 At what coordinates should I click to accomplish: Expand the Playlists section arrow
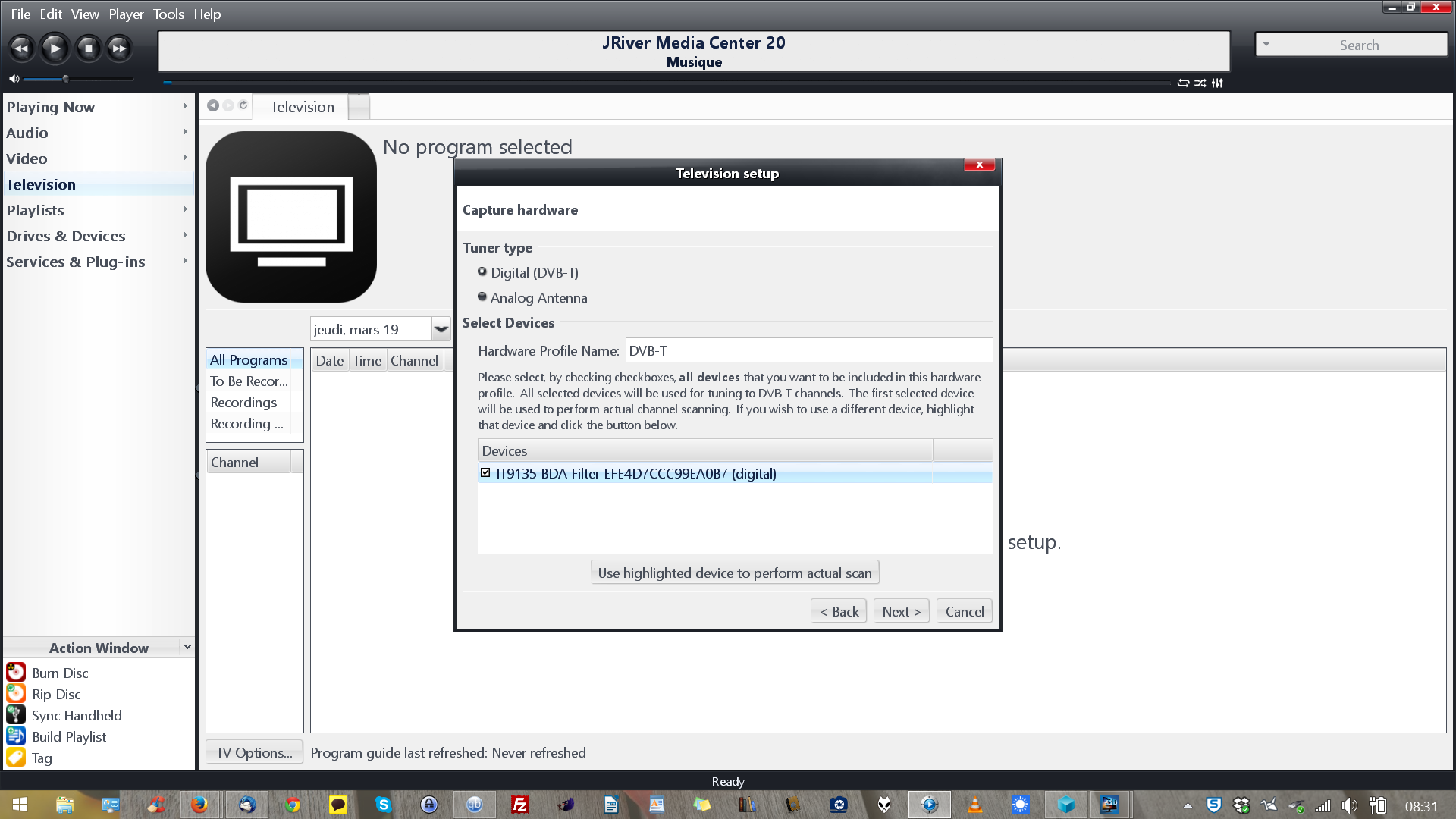(185, 209)
